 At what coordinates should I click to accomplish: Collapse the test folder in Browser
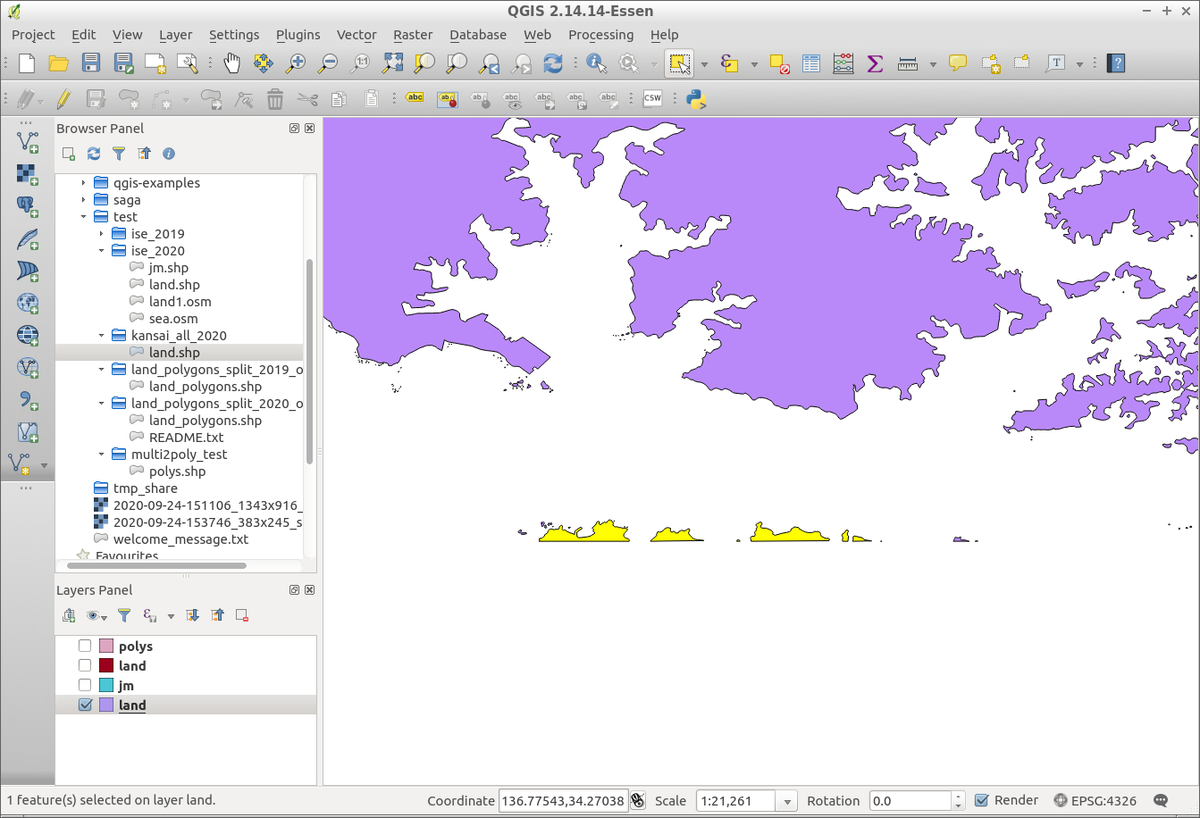pyautogui.click(x=84, y=217)
